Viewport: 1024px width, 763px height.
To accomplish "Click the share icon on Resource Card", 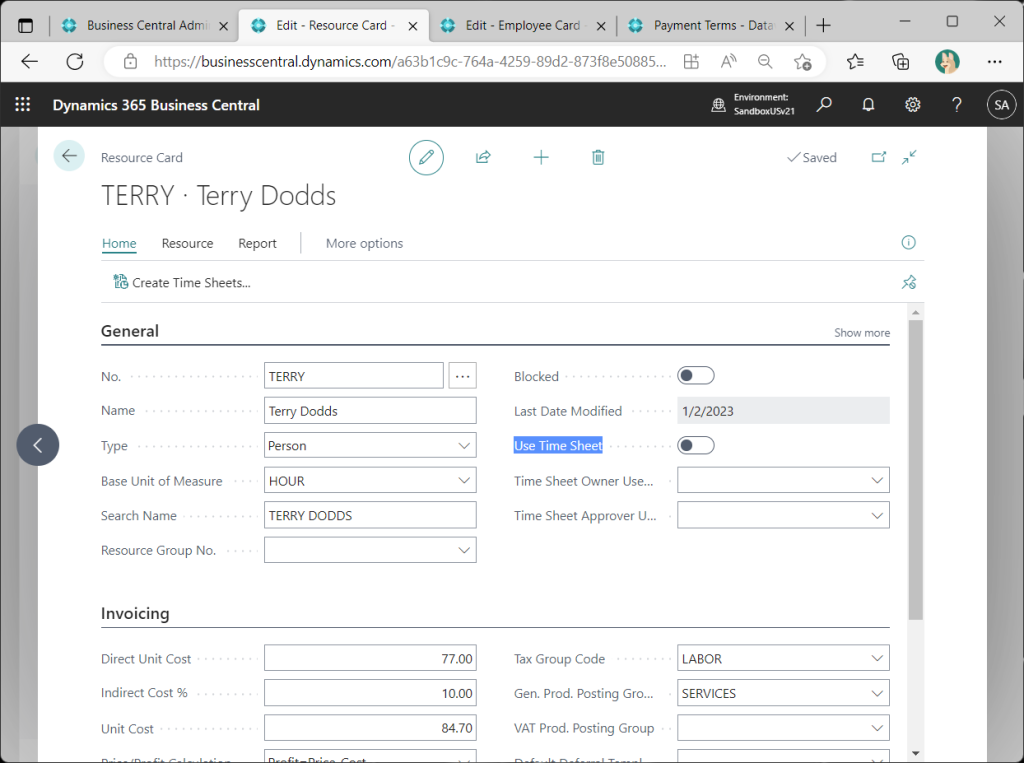I will coord(483,157).
